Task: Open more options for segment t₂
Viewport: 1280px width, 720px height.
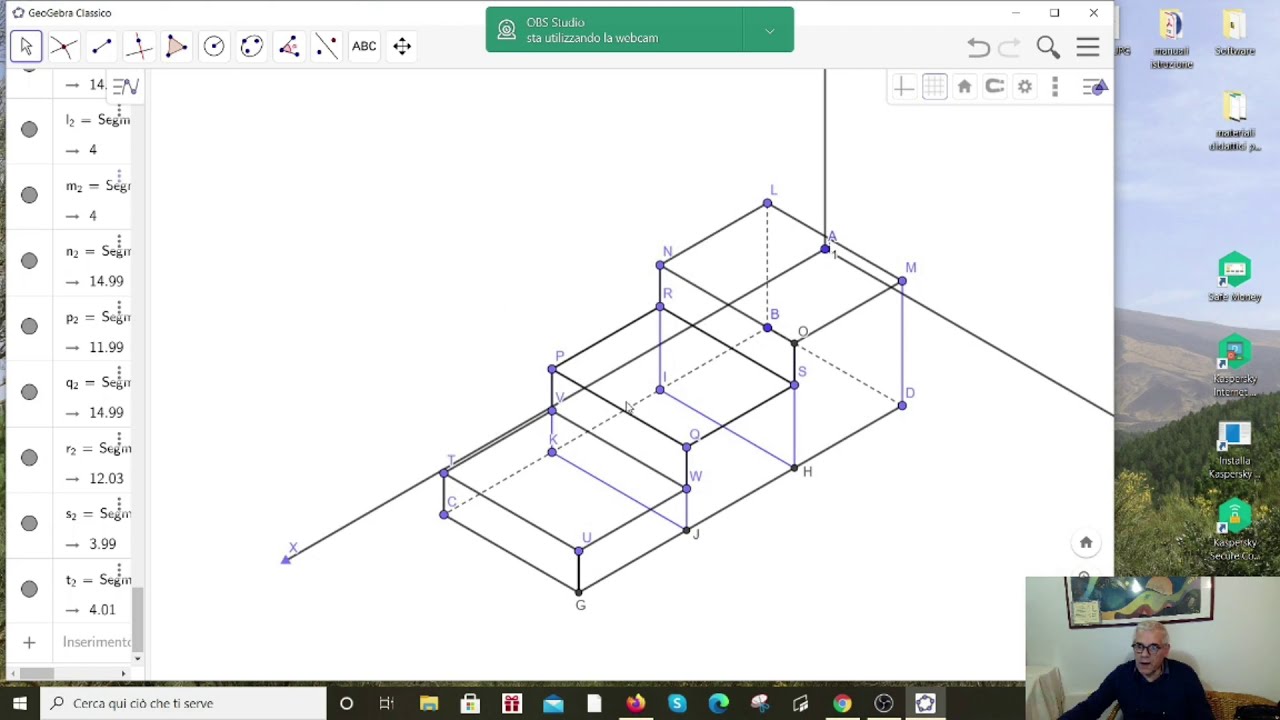Action: point(119,573)
